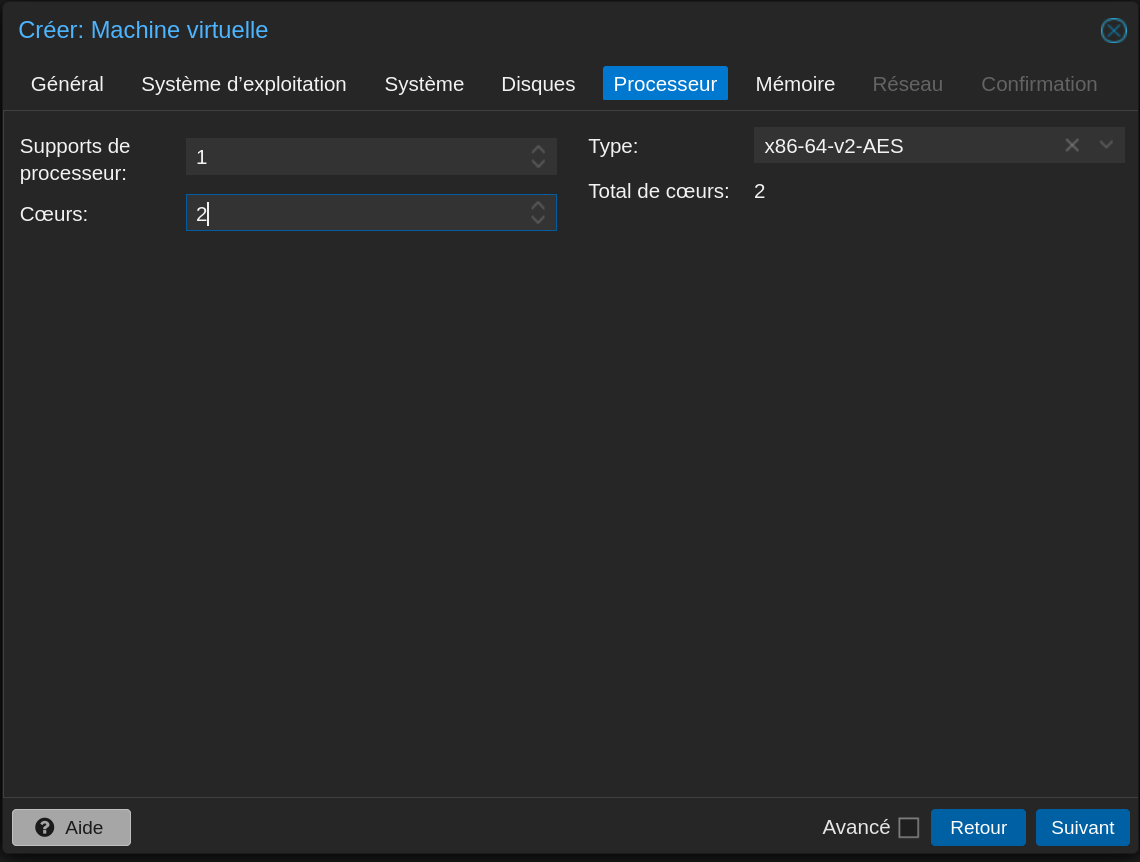
Task: Click the Aide help button
Action: tap(71, 827)
